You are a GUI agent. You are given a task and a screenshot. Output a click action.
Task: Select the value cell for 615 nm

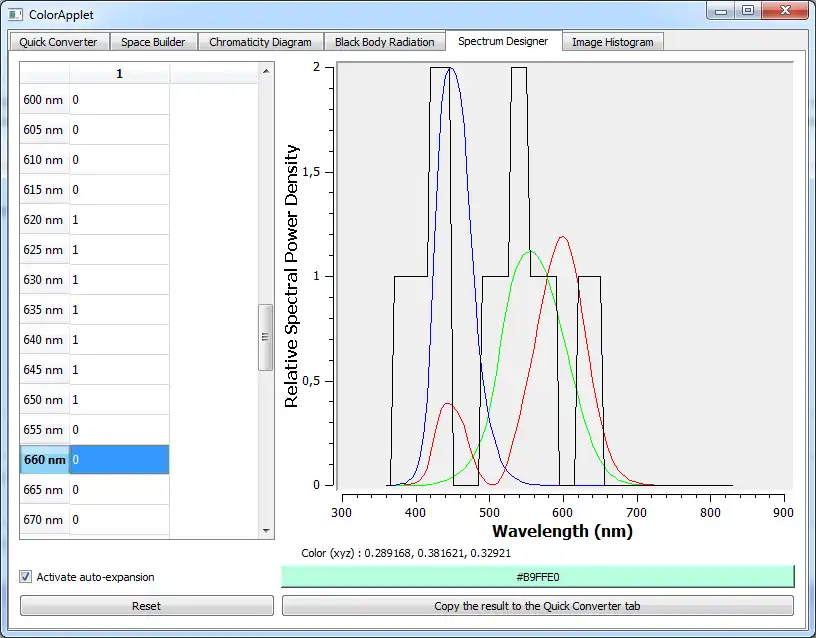pyautogui.click(x=120, y=190)
